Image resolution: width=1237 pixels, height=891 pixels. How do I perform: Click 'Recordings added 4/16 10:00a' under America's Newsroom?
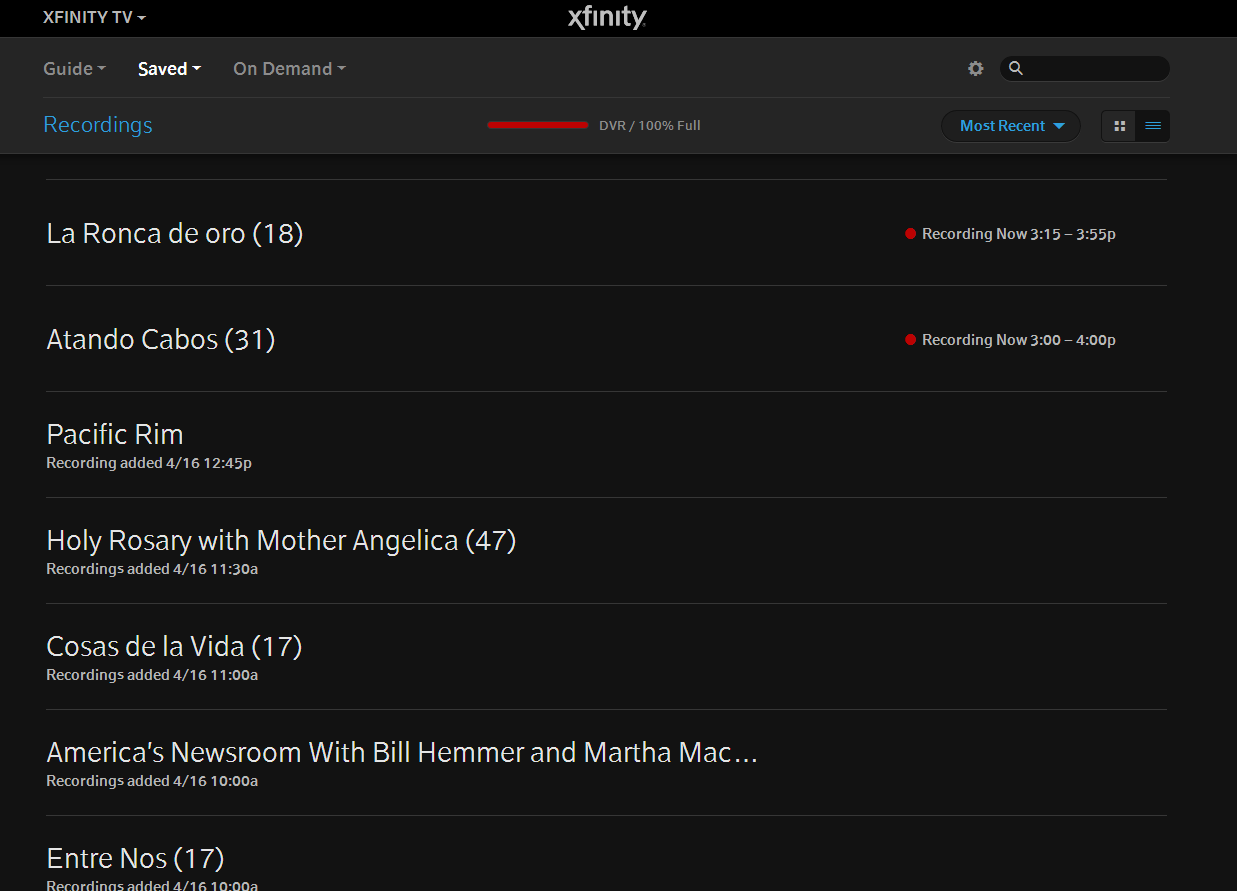click(x=152, y=781)
